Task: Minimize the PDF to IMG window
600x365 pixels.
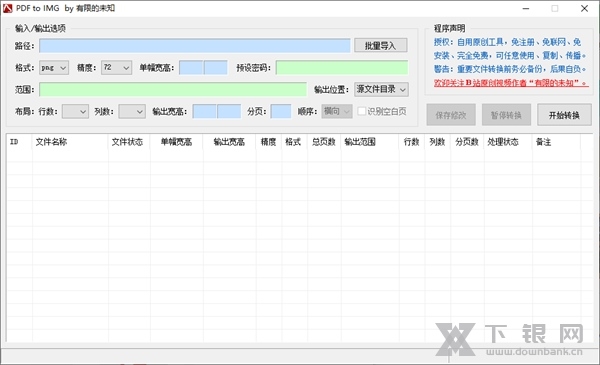Action: click(x=526, y=8)
